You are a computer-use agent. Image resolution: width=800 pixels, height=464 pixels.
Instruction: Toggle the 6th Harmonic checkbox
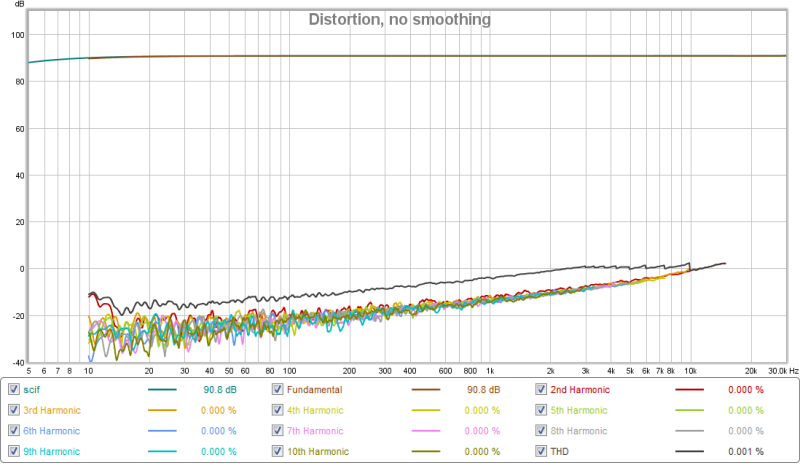14,430
